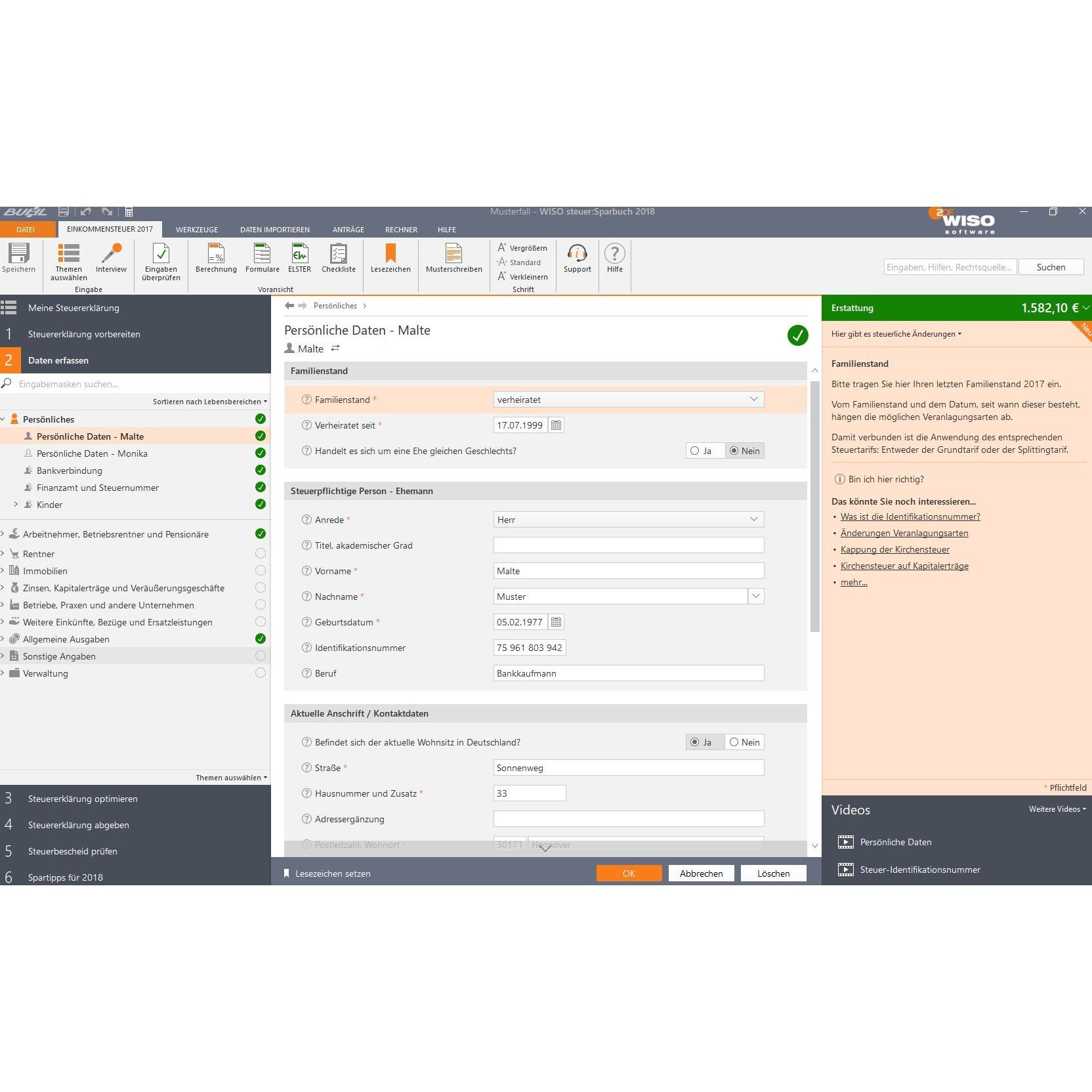This screenshot has height=1092, width=1092.
Task: Open the DATEN IMPORTIEREN tab
Action: click(275, 230)
